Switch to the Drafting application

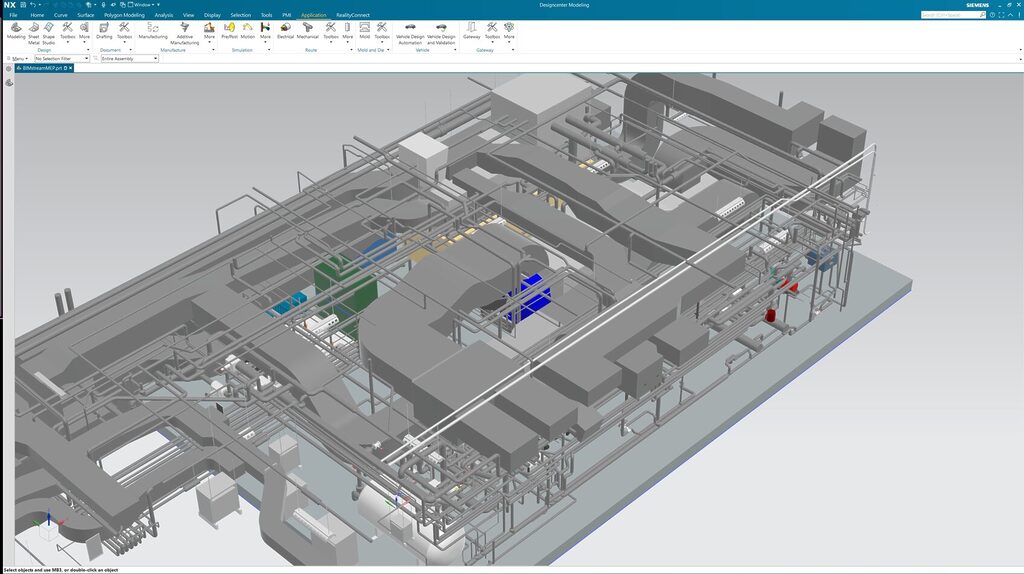(104, 29)
